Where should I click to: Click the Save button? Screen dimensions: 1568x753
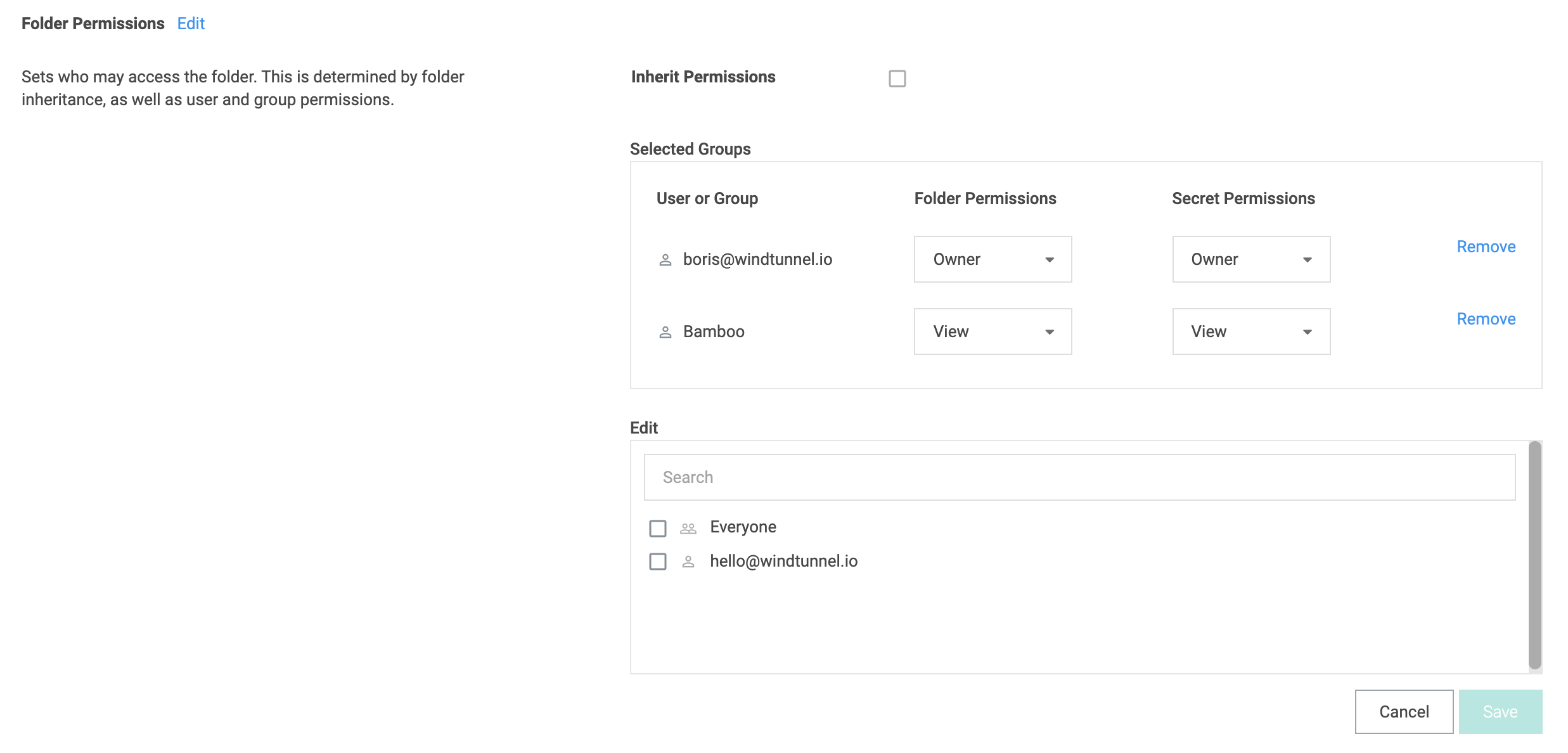pyautogui.click(x=1500, y=712)
